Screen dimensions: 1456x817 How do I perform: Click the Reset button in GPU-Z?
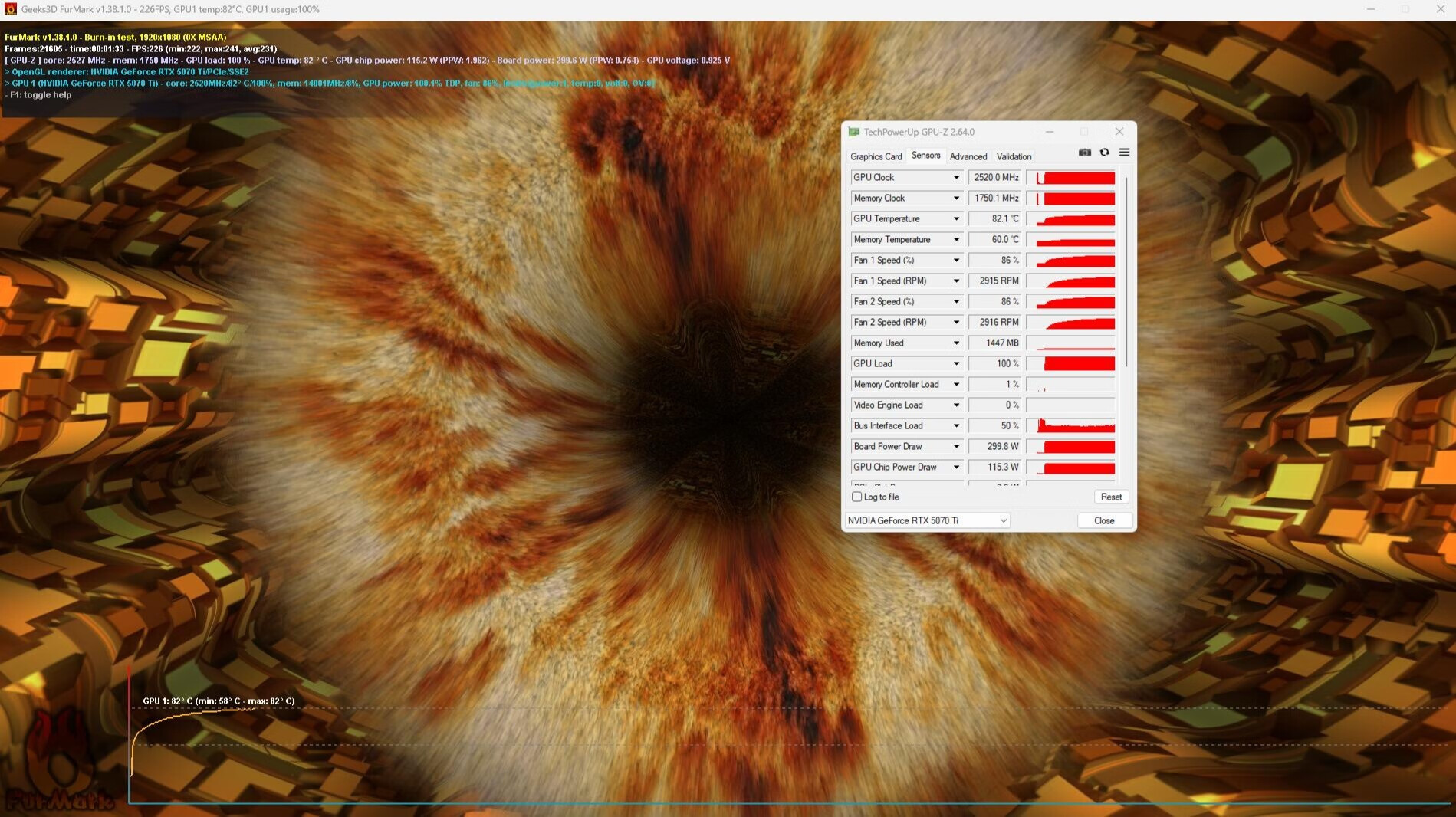click(1111, 497)
